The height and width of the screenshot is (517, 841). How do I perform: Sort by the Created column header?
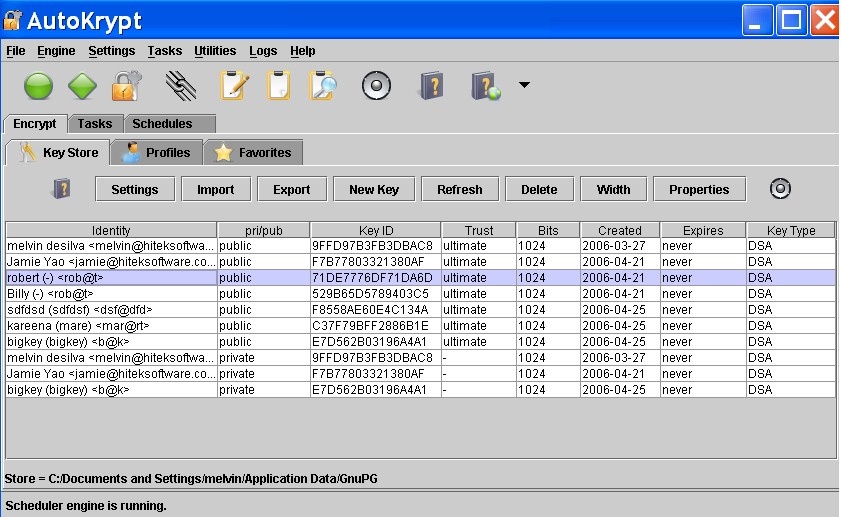619,231
